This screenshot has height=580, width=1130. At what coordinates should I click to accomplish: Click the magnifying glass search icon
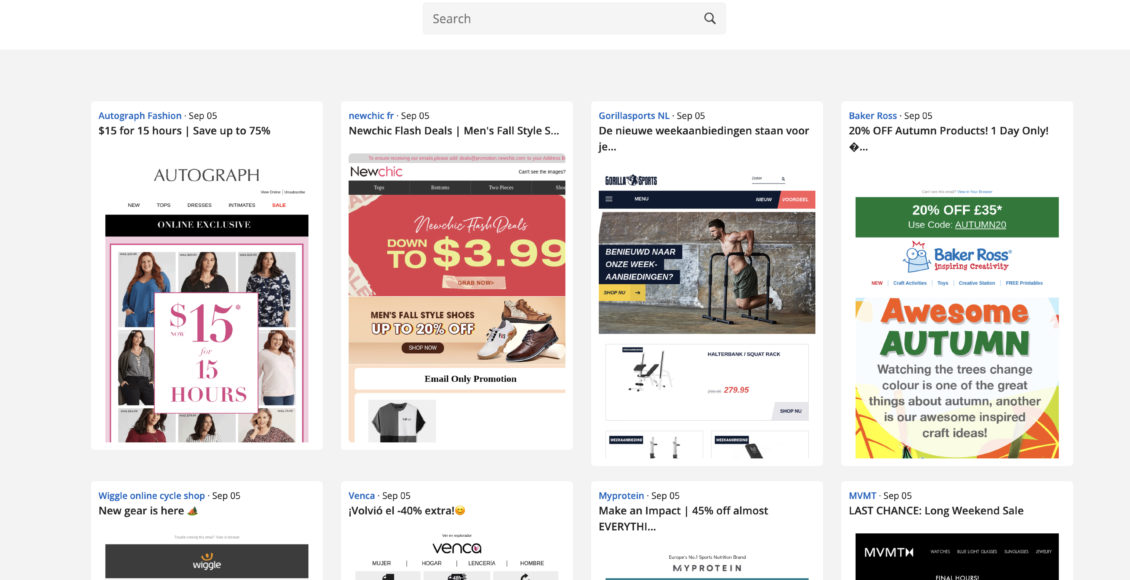click(x=710, y=19)
